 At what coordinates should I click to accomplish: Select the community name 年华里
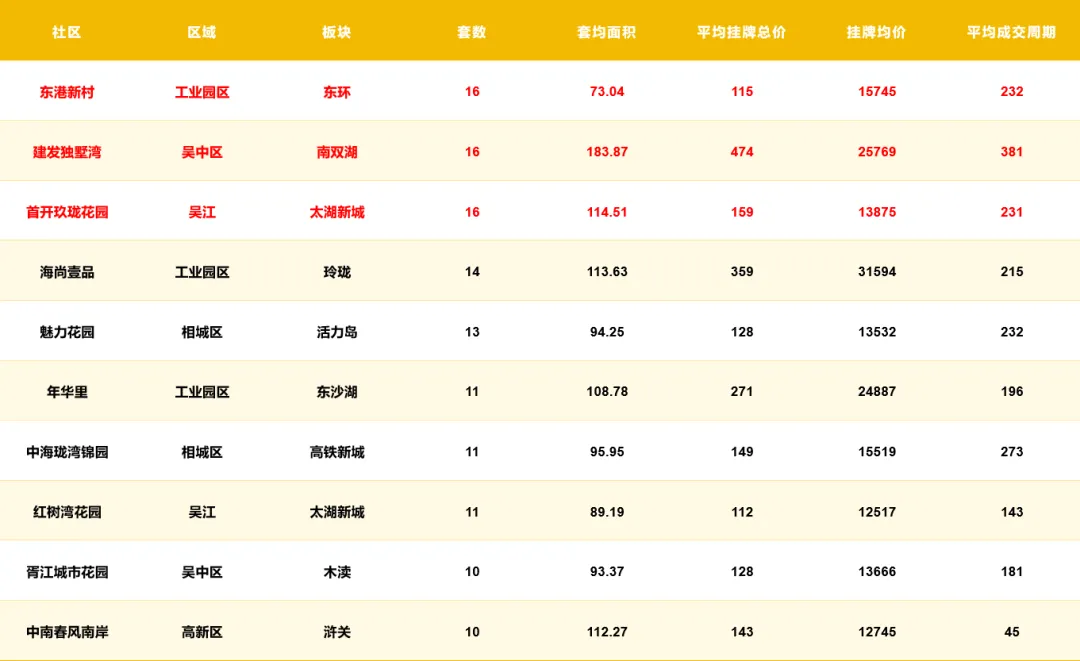[67, 392]
